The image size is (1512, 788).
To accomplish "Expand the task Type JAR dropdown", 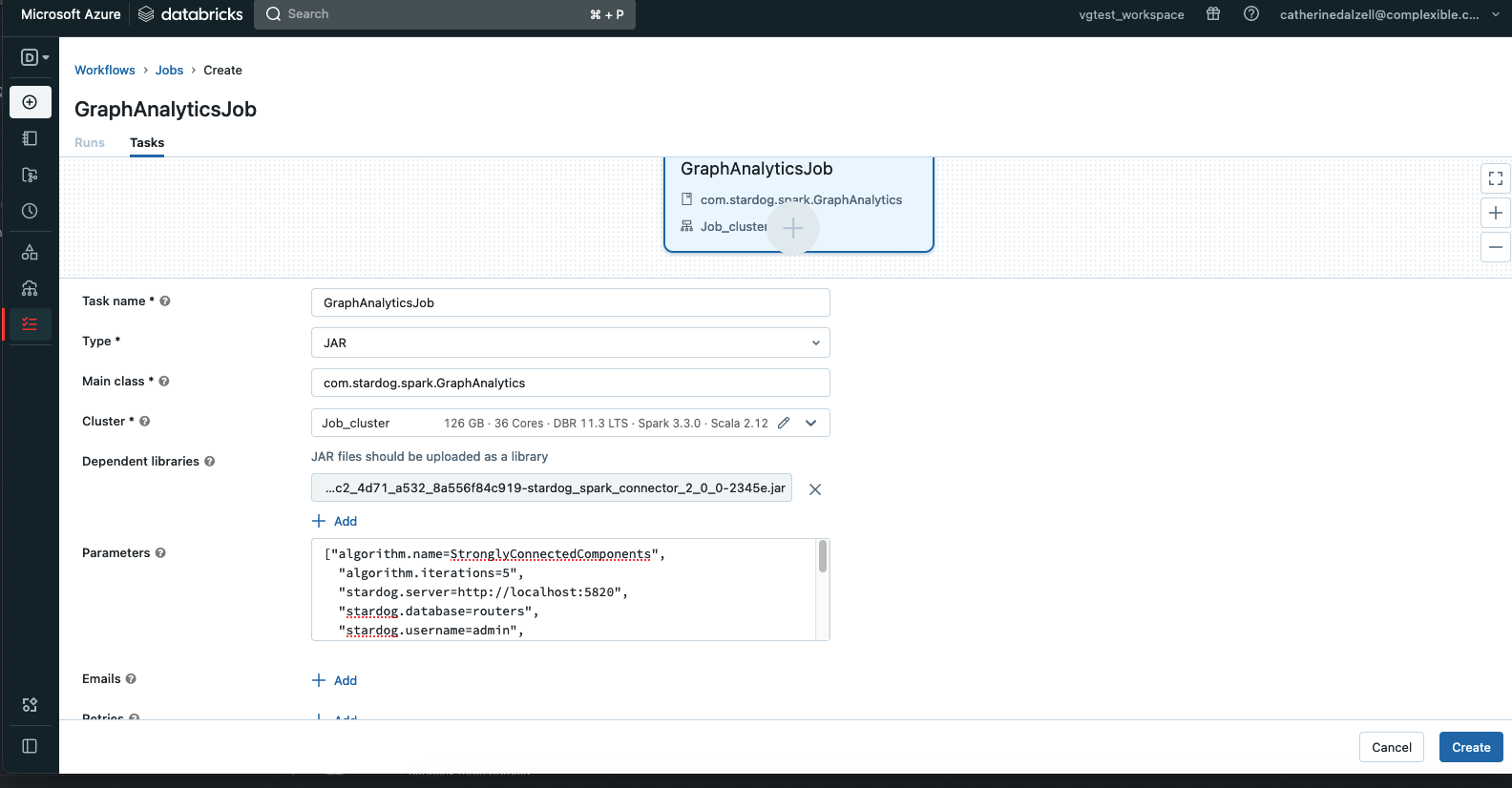I will (570, 342).
